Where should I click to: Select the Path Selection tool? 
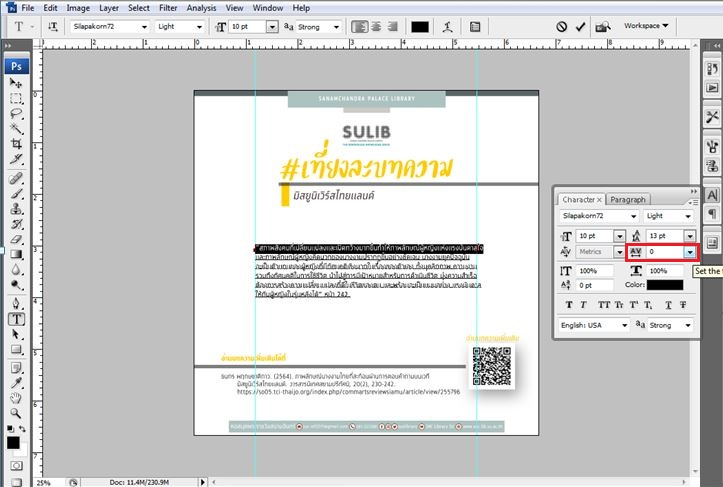point(16,334)
